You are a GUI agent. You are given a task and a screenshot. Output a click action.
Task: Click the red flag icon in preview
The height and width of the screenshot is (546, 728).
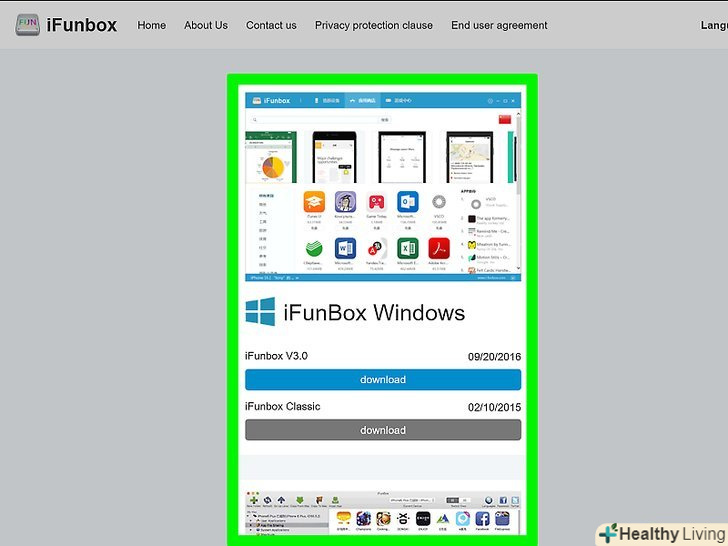(505, 119)
